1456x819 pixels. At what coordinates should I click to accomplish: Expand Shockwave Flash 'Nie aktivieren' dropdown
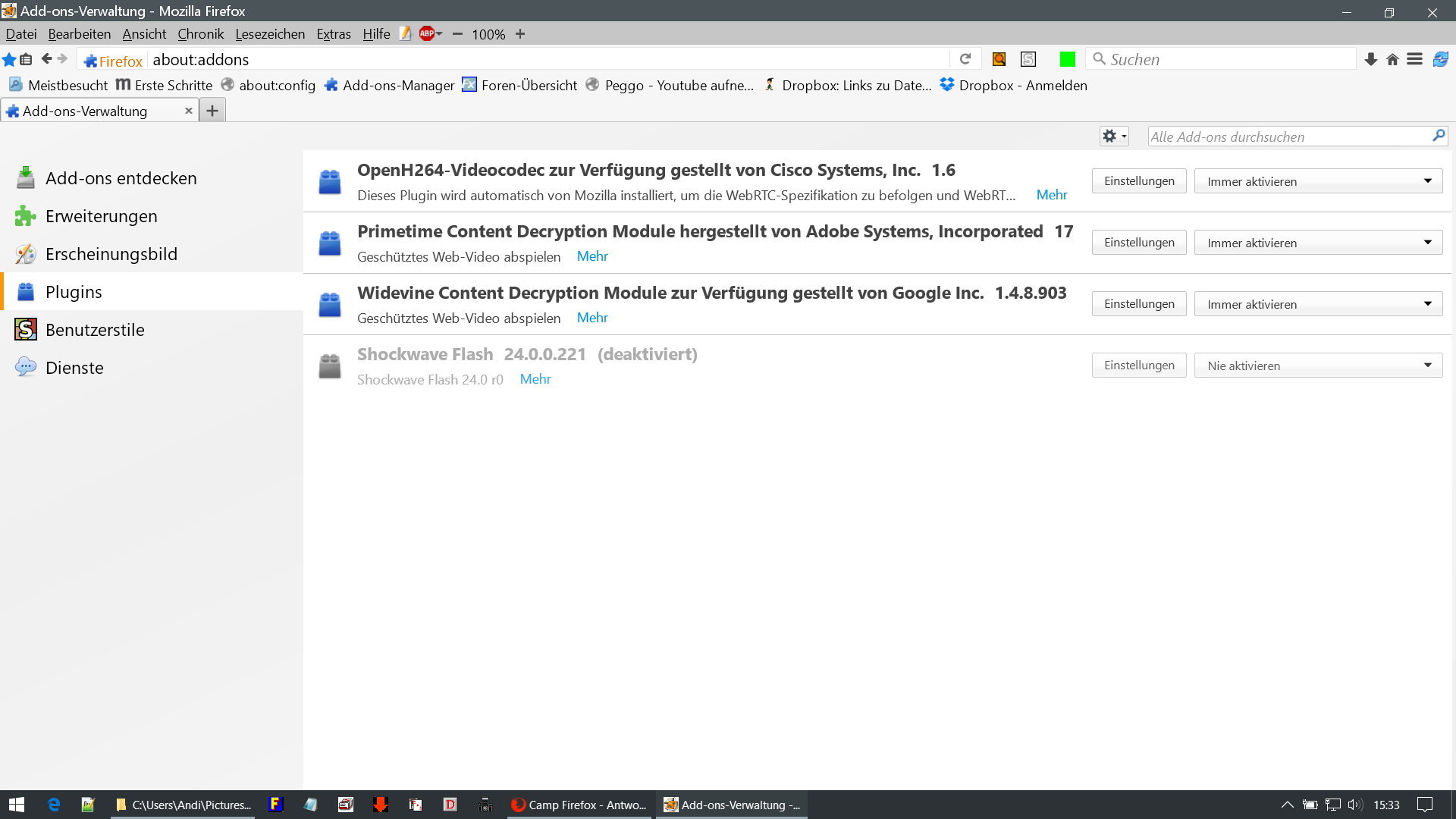coord(1318,366)
